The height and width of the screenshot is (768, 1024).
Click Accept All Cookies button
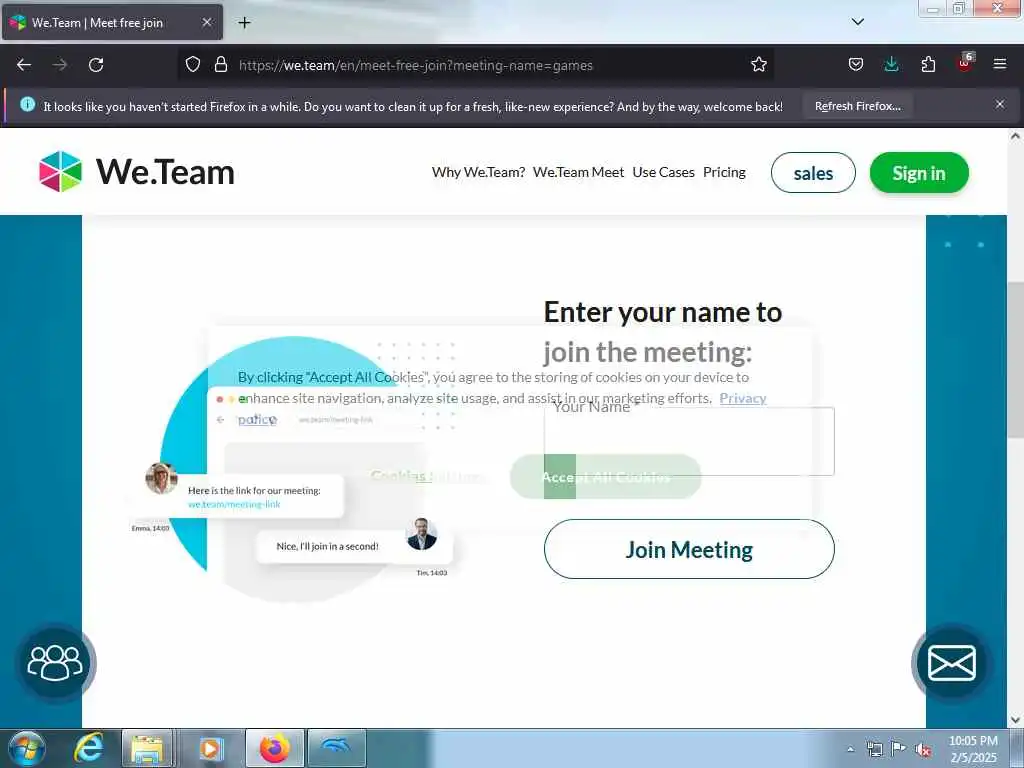pyautogui.click(x=605, y=477)
